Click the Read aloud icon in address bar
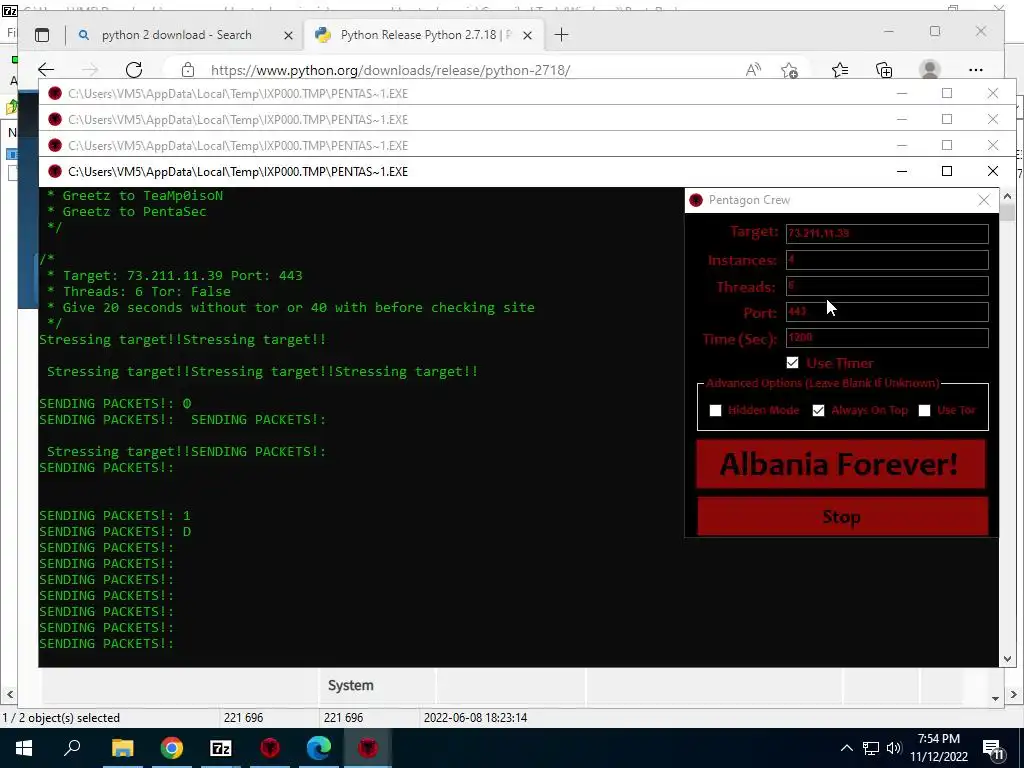This screenshot has width=1024, height=768. (753, 70)
